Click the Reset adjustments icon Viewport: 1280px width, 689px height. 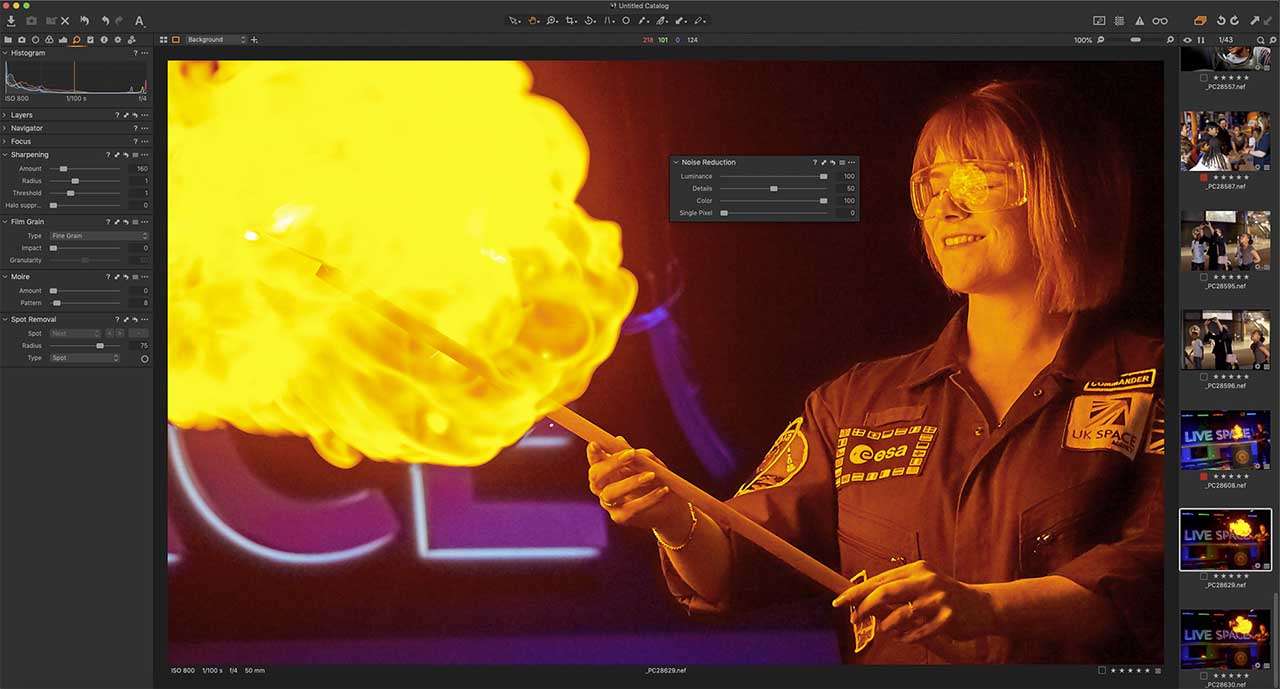click(x=84, y=20)
